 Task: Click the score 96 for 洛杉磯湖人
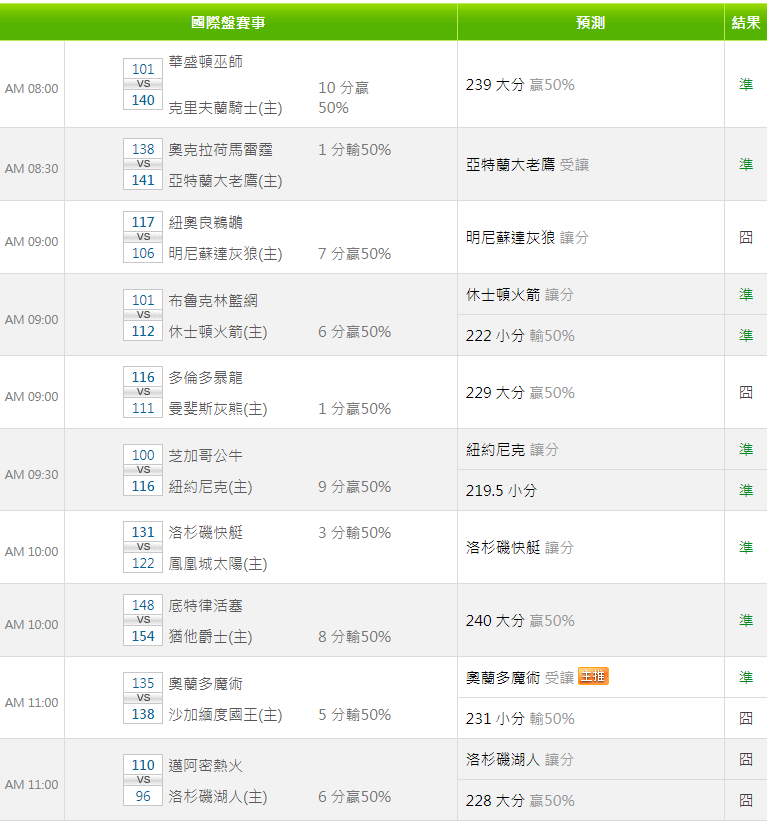(143, 797)
